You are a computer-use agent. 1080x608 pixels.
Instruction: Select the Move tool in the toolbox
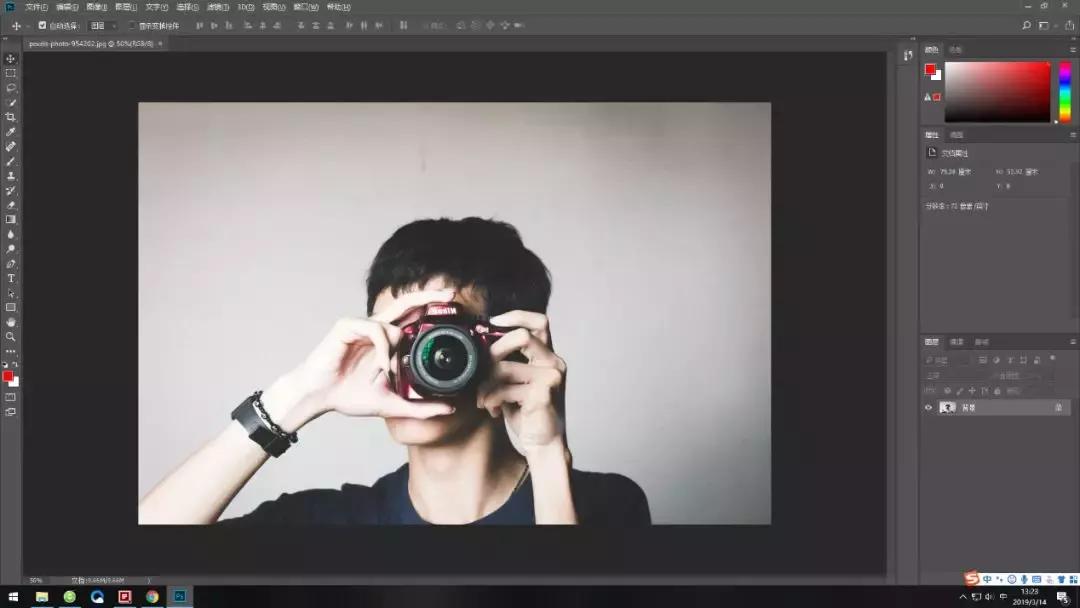coord(10,59)
